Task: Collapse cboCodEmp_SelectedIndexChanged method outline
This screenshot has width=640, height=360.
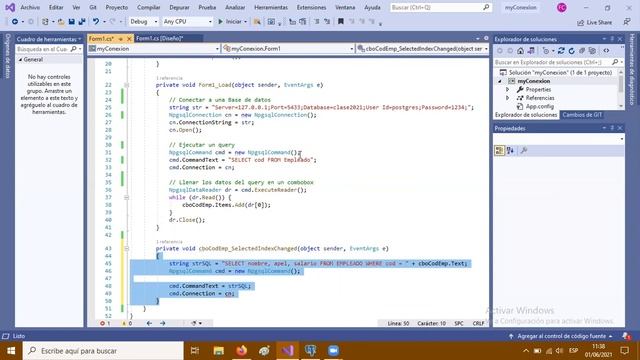Action: [x=127, y=249]
